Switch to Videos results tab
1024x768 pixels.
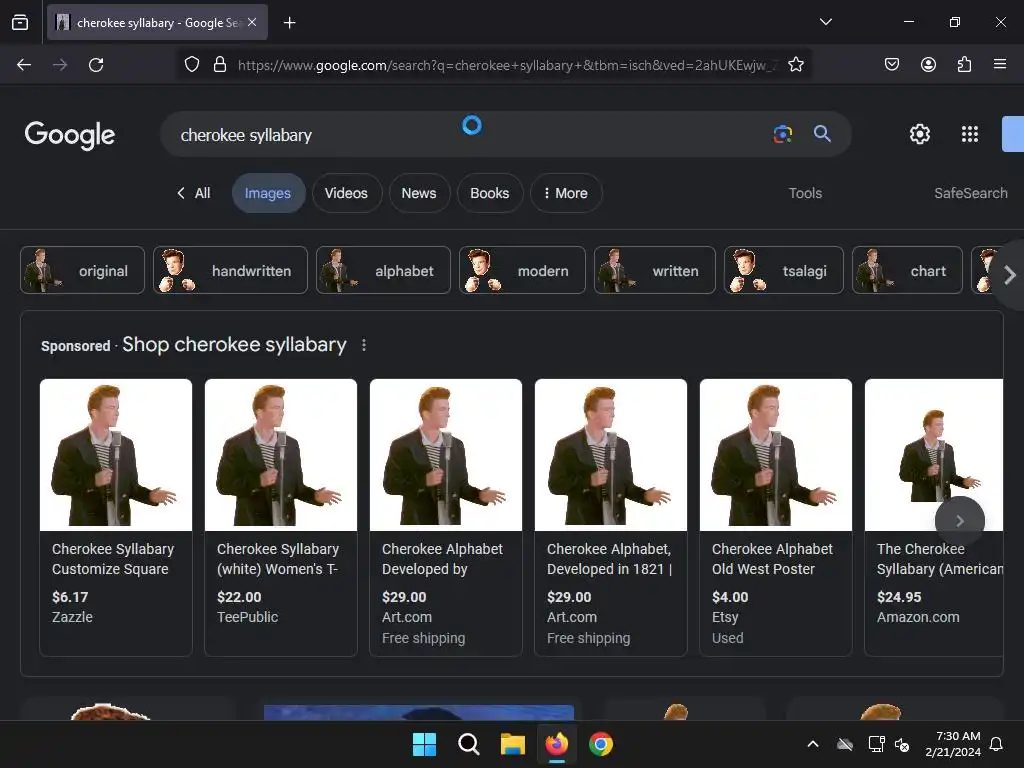346,193
